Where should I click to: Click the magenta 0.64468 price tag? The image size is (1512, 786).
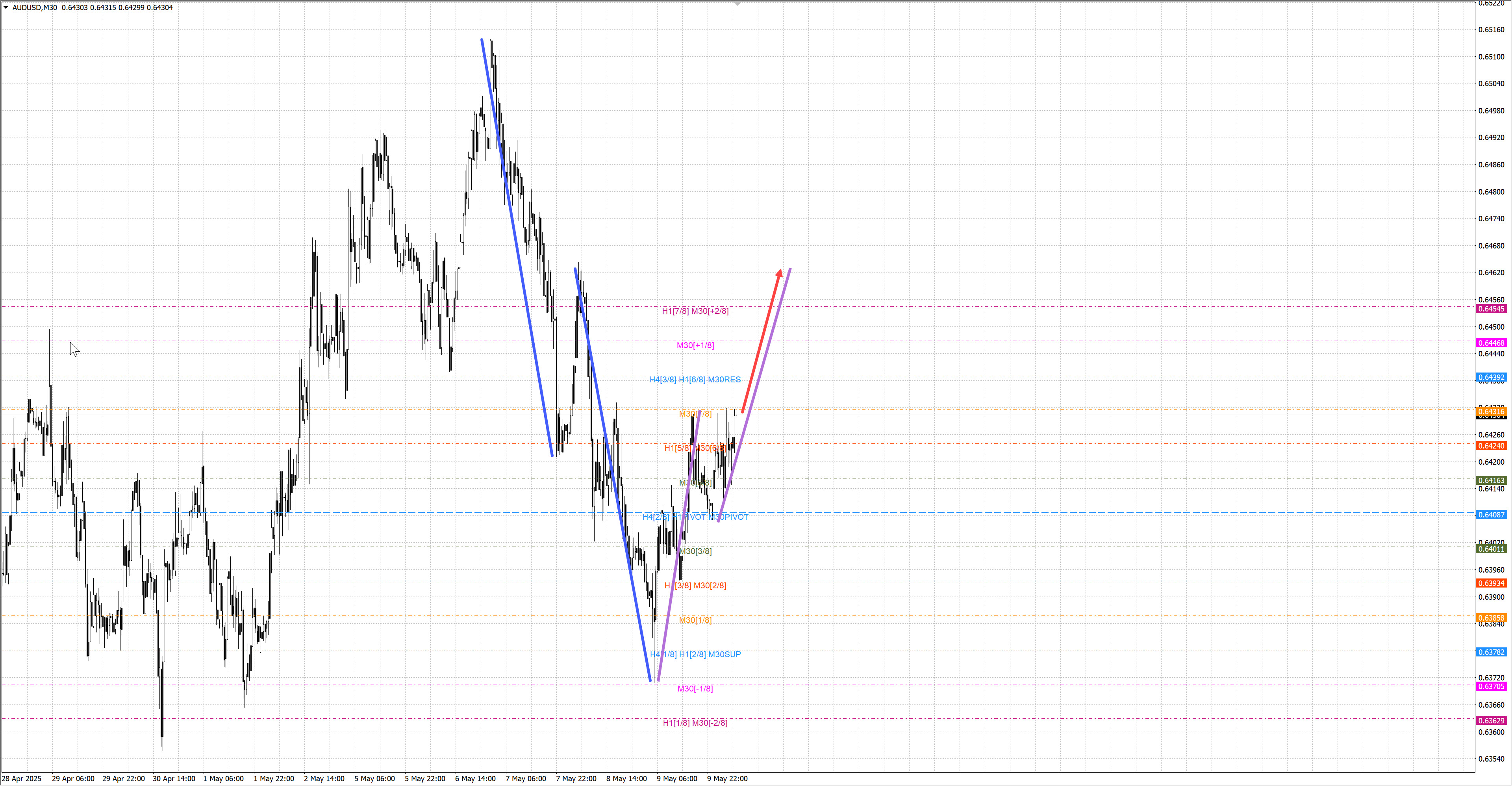click(1491, 343)
